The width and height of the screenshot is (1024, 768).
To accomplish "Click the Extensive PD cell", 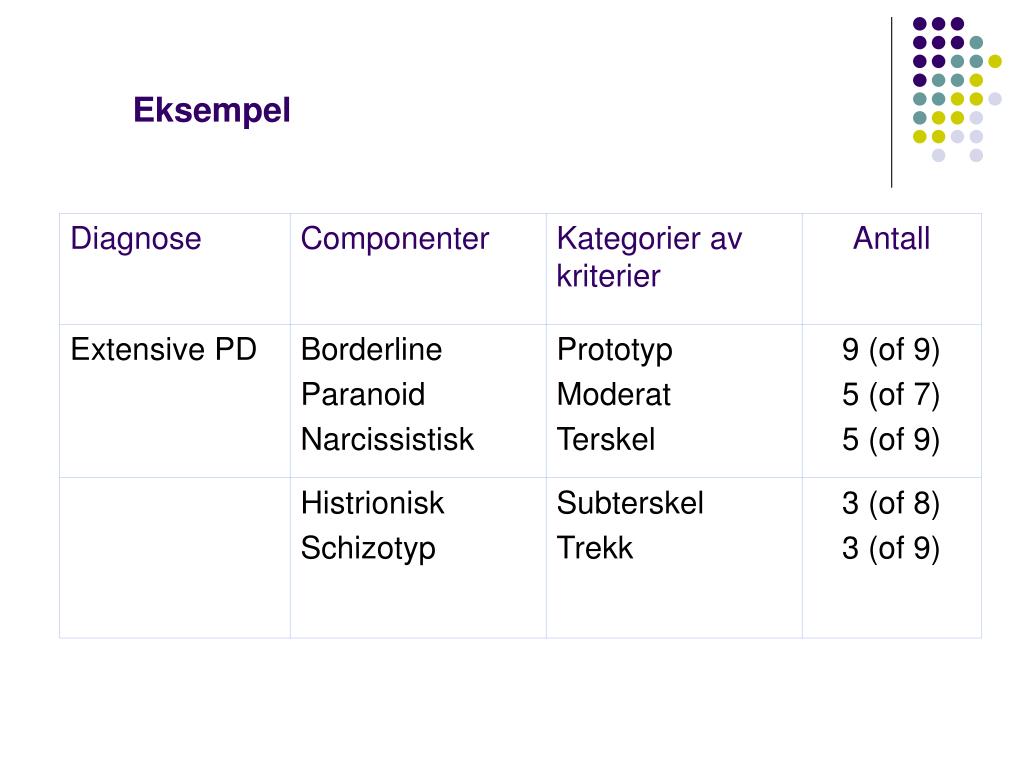I will [163, 349].
